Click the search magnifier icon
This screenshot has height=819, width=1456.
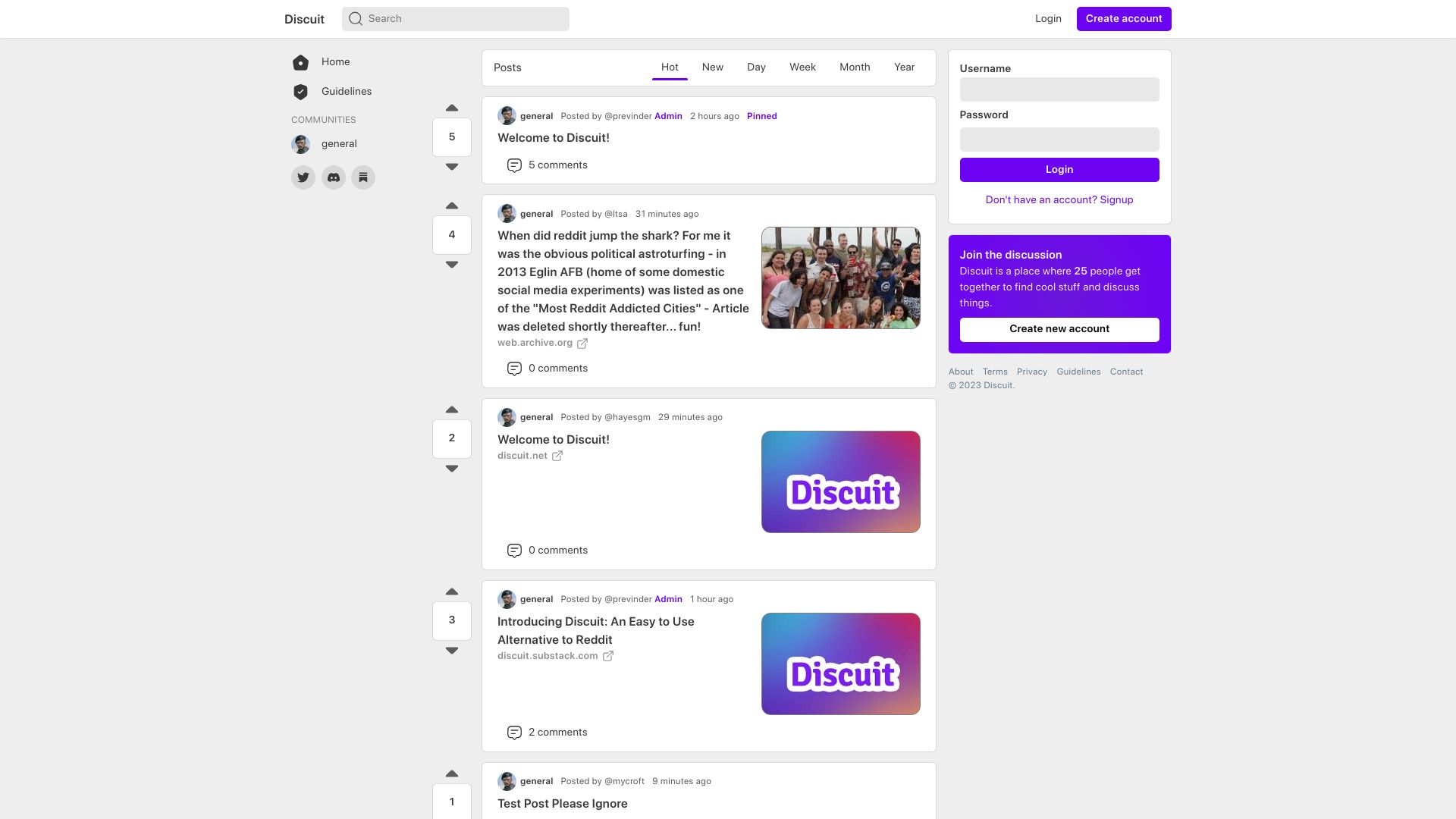[355, 19]
